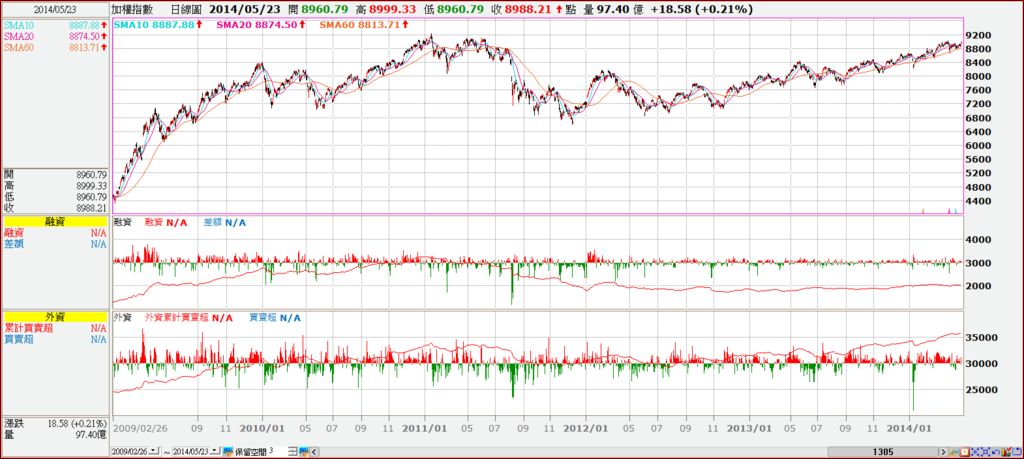1024x459 pixels.
Task: Select the 融資 yellow panel header
Action: coord(55,223)
